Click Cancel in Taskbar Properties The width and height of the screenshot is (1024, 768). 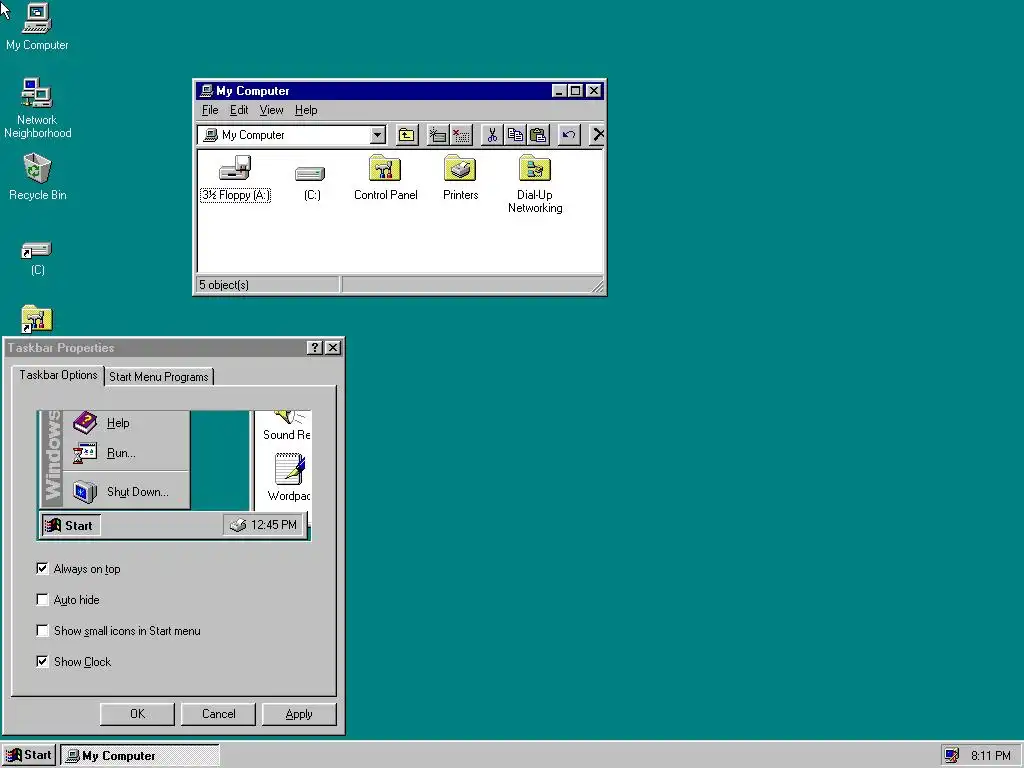[x=218, y=714]
